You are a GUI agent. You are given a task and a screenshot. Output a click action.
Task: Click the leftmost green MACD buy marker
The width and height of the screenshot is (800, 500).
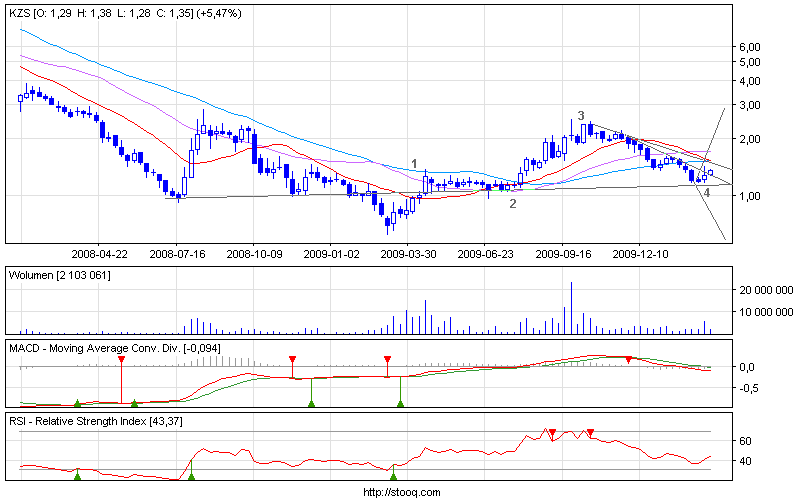[77, 403]
